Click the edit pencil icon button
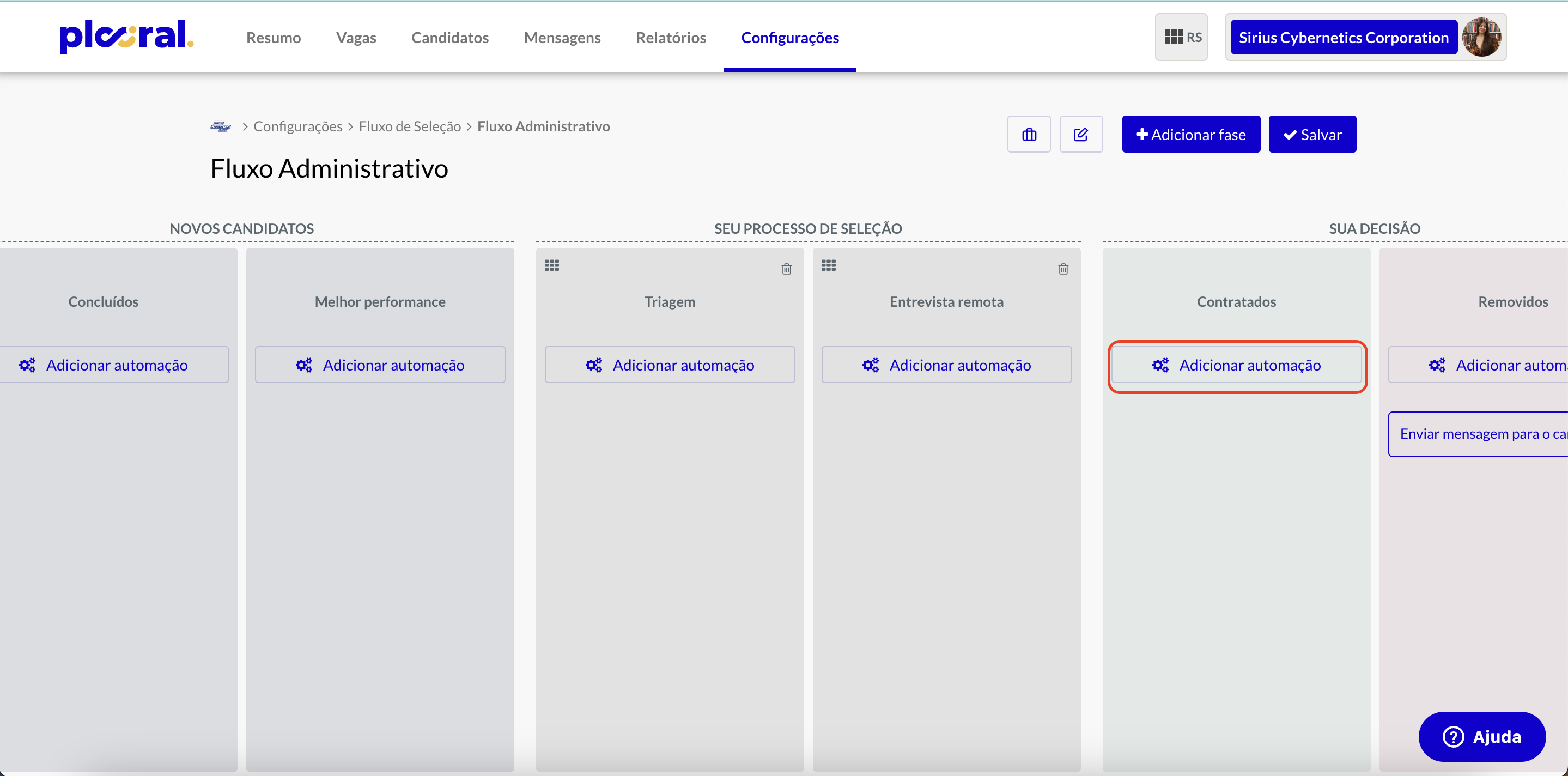The height and width of the screenshot is (776, 1568). tap(1081, 134)
